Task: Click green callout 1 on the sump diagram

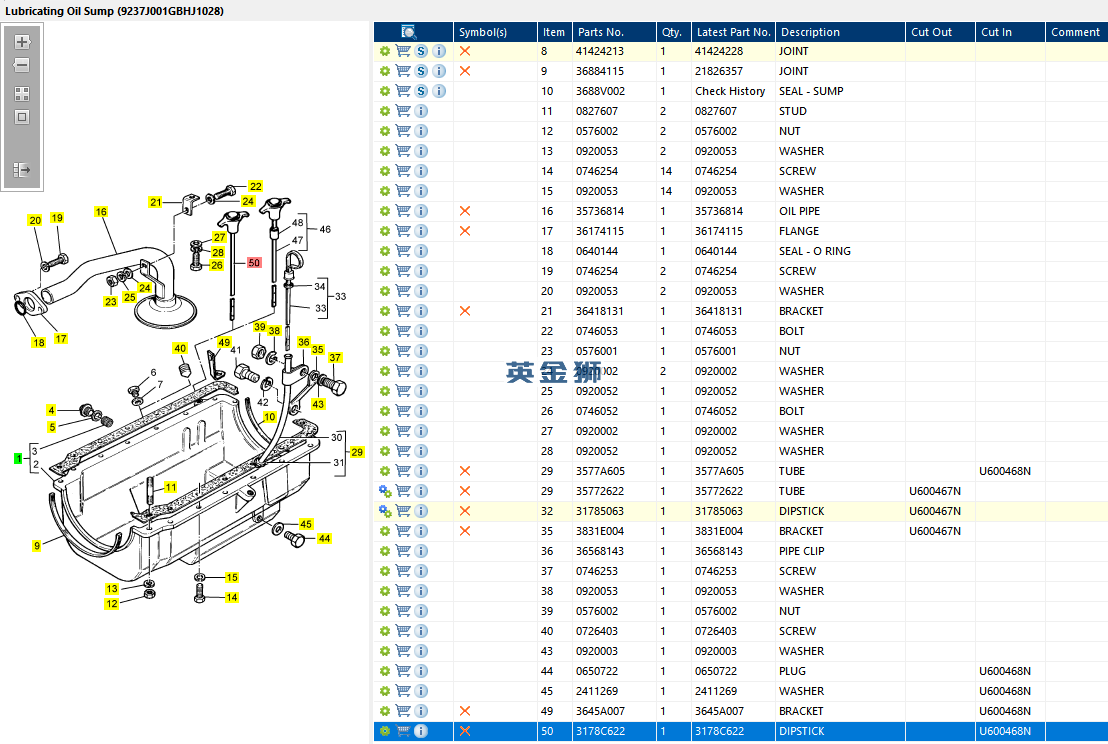Action: 18,458
